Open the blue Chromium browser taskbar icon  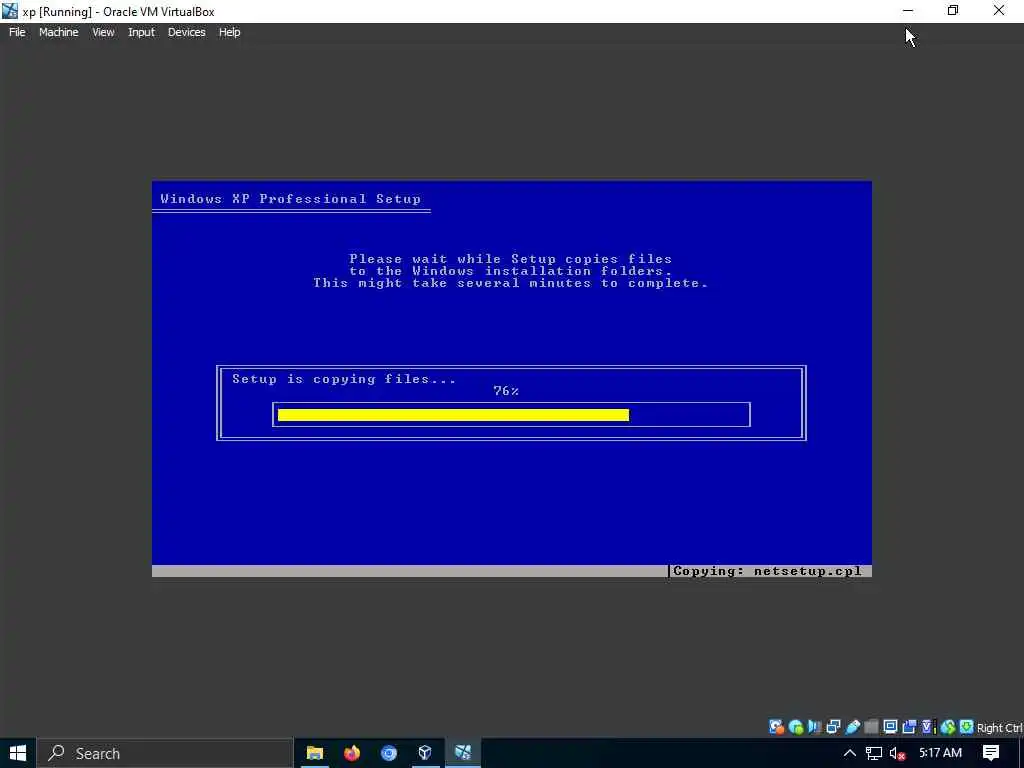pyautogui.click(x=389, y=753)
